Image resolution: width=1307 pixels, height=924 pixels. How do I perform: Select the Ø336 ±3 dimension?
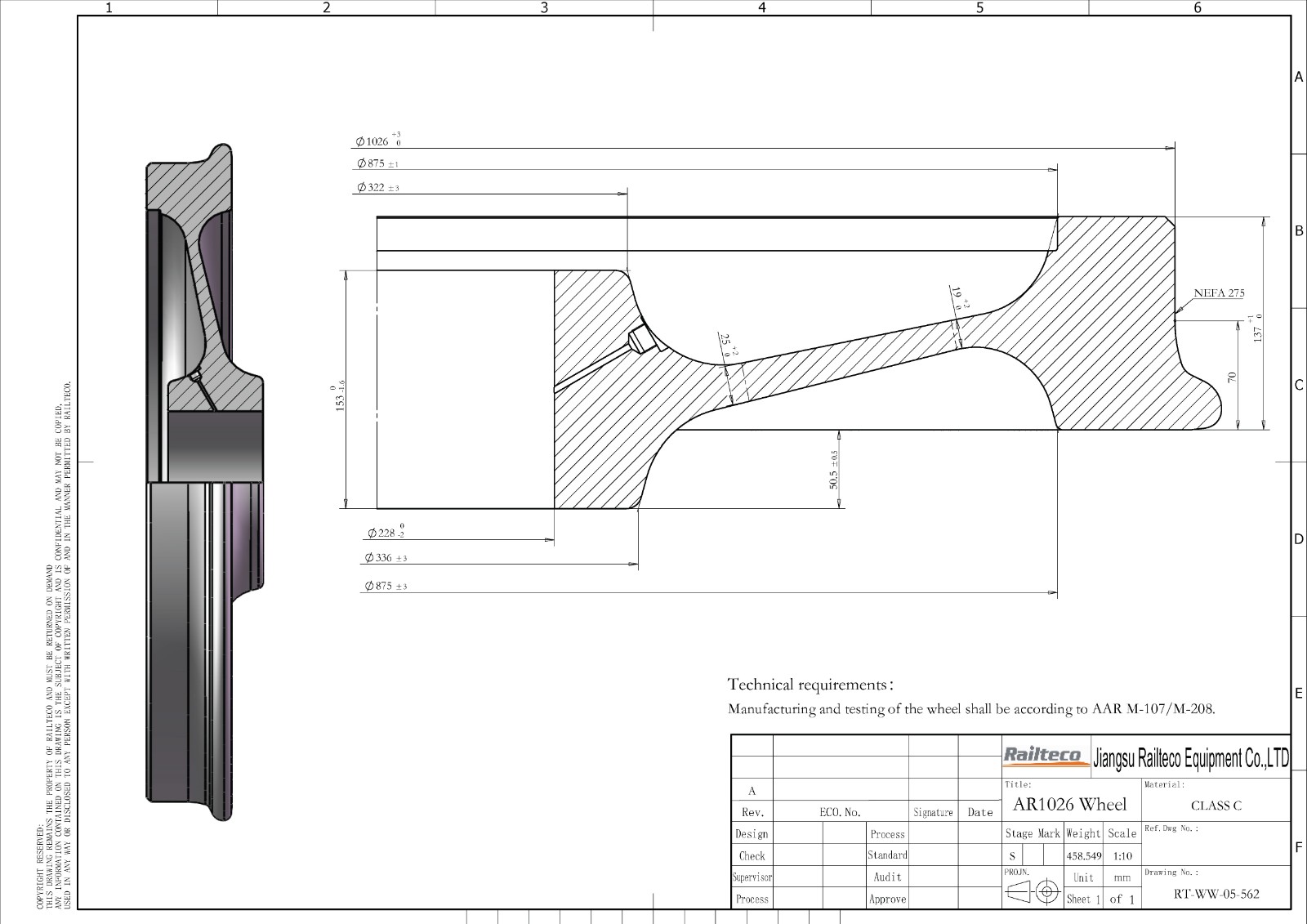click(x=386, y=558)
